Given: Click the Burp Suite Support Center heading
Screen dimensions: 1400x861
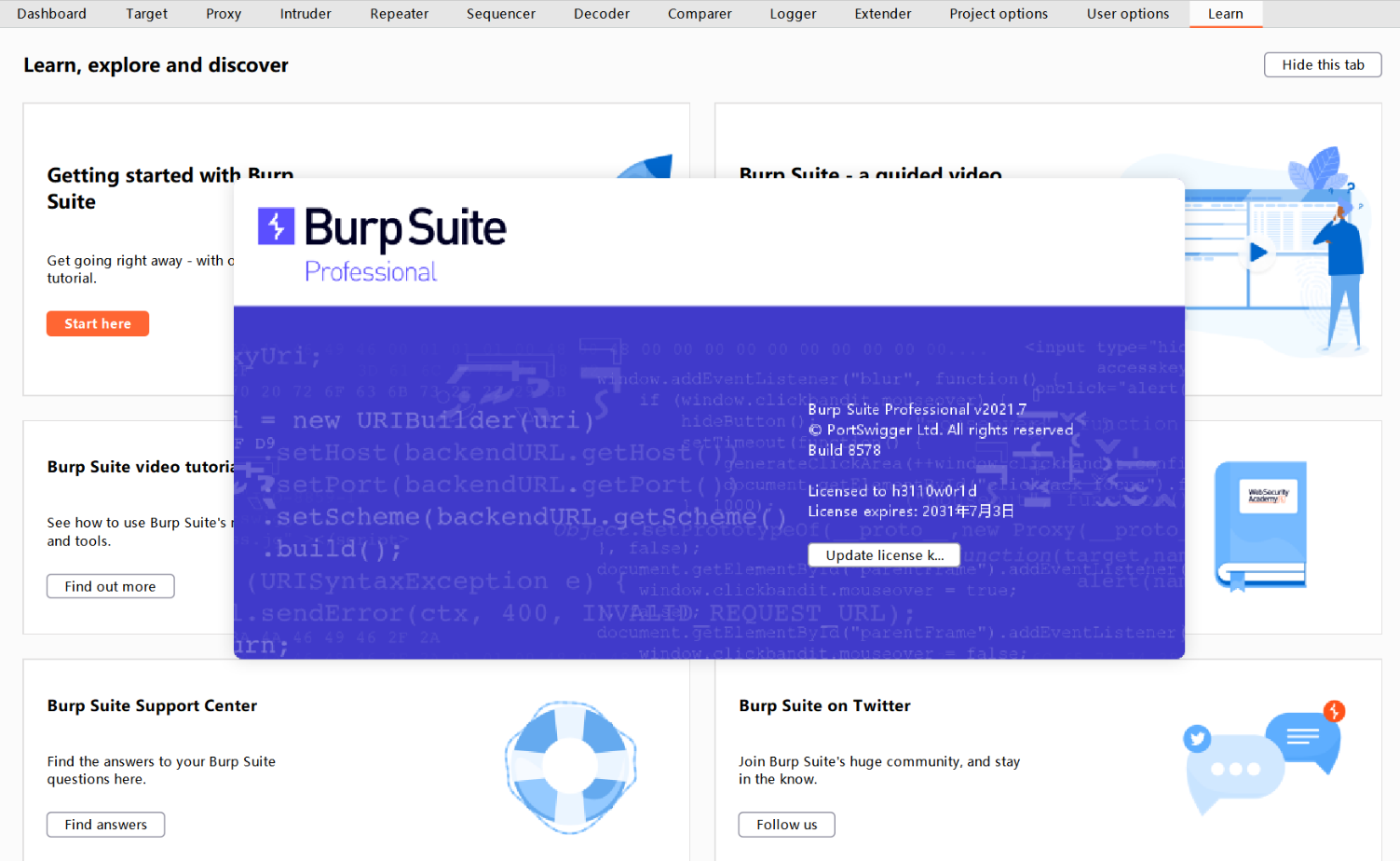Looking at the screenshot, I should pos(152,705).
